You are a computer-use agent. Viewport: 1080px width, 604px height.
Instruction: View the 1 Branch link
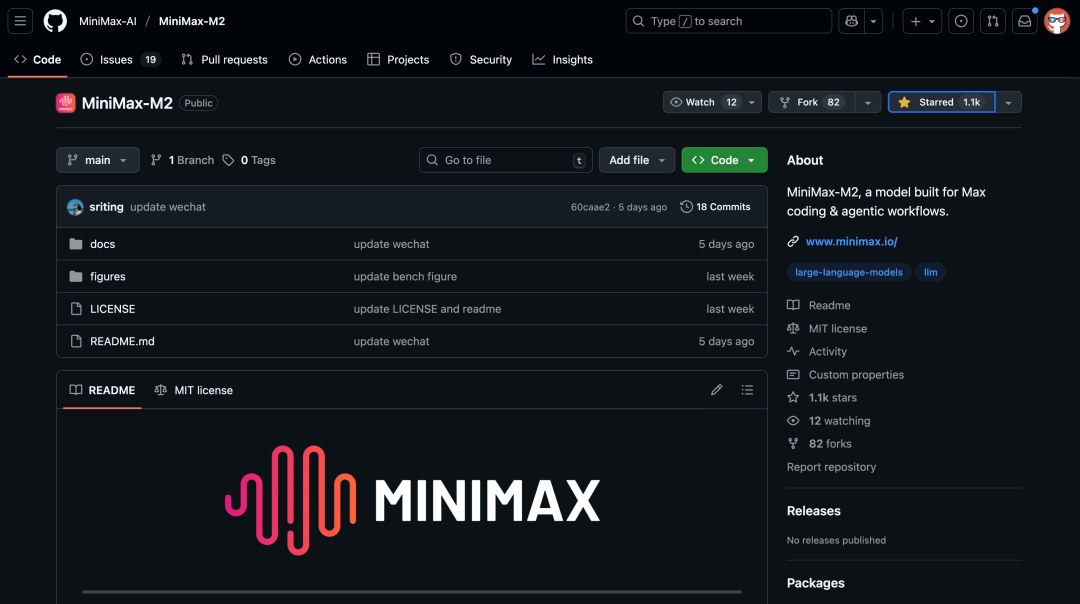point(183,160)
